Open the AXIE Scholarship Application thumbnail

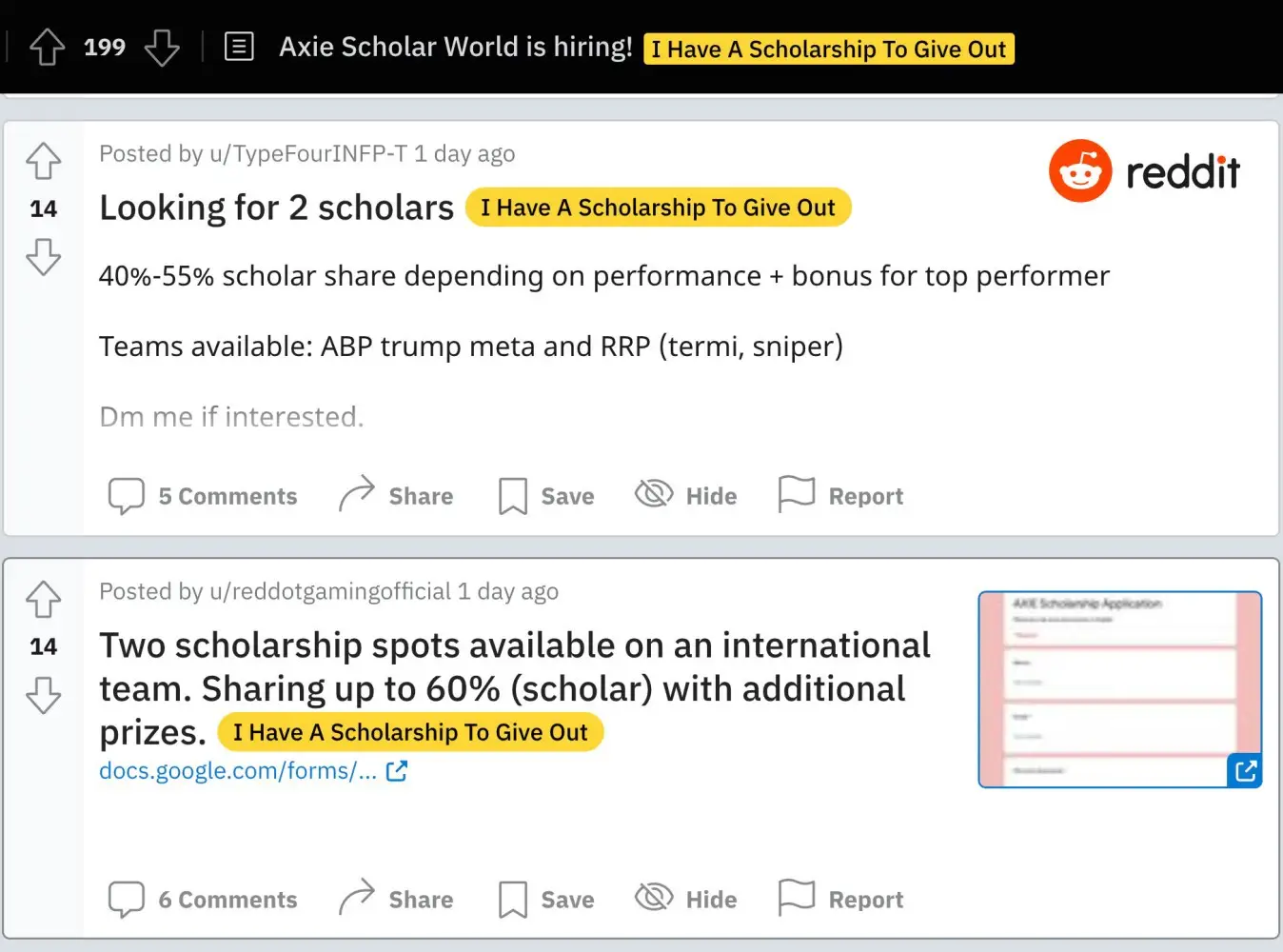coord(1119,689)
